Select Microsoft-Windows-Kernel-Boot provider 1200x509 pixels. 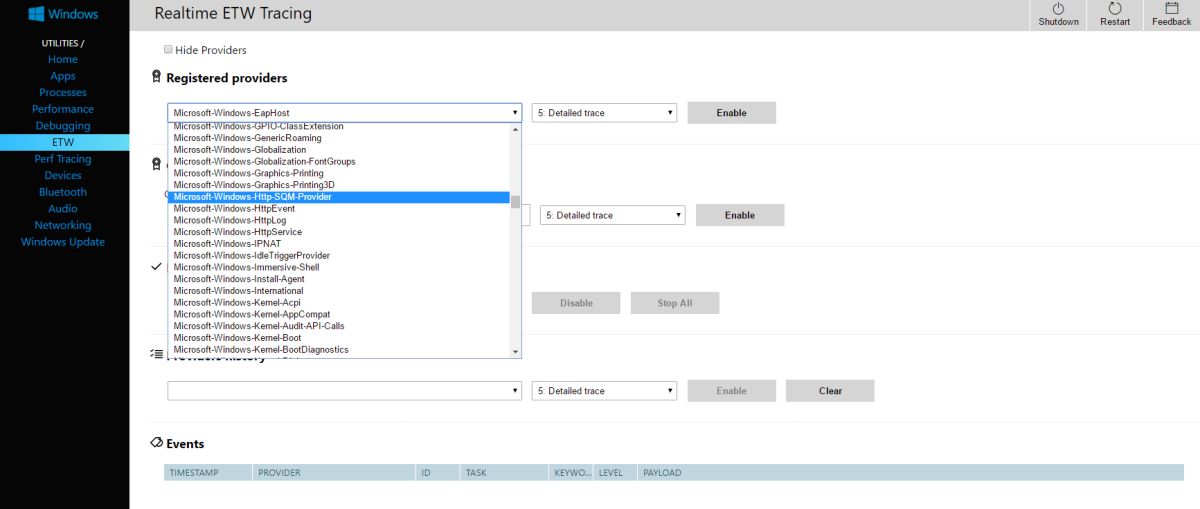(339, 338)
